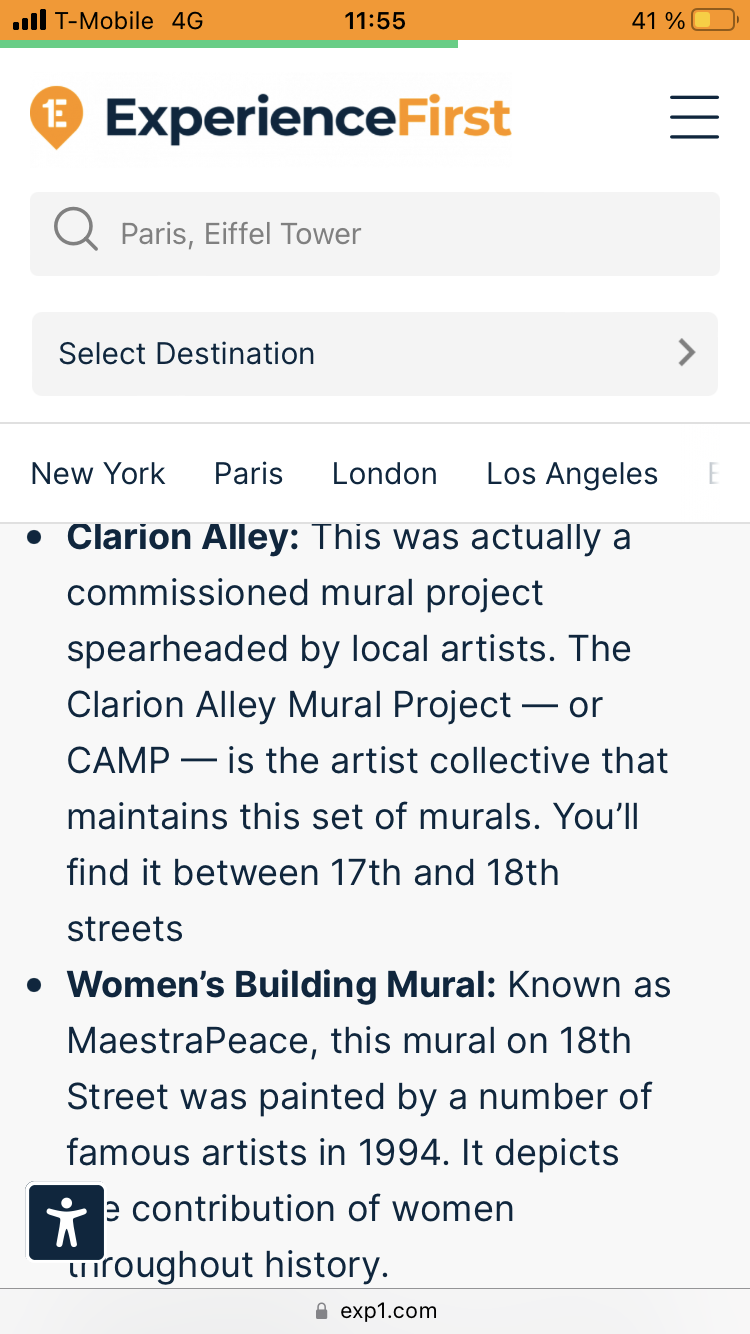Tap the 11:55 clock in status bar
This screenshot has height=1334, width=750.
click(x=374, y=20)
